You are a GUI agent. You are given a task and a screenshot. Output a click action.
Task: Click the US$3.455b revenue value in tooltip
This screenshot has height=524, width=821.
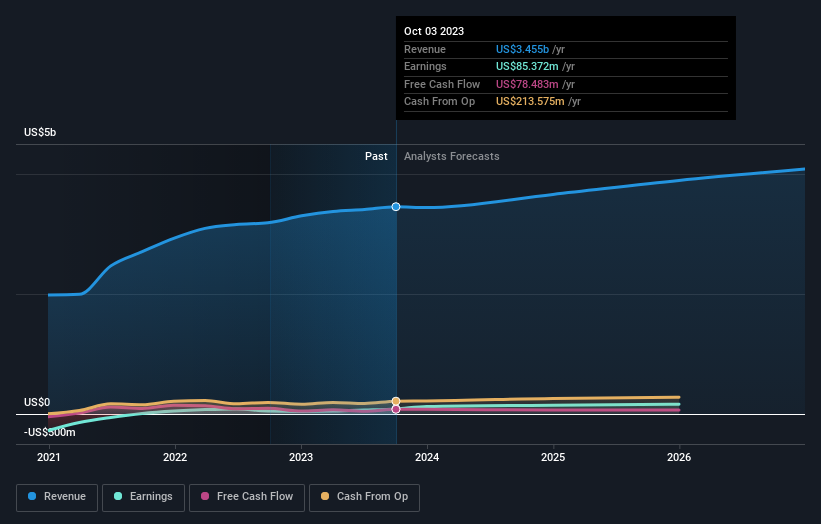tap(523, 49)
